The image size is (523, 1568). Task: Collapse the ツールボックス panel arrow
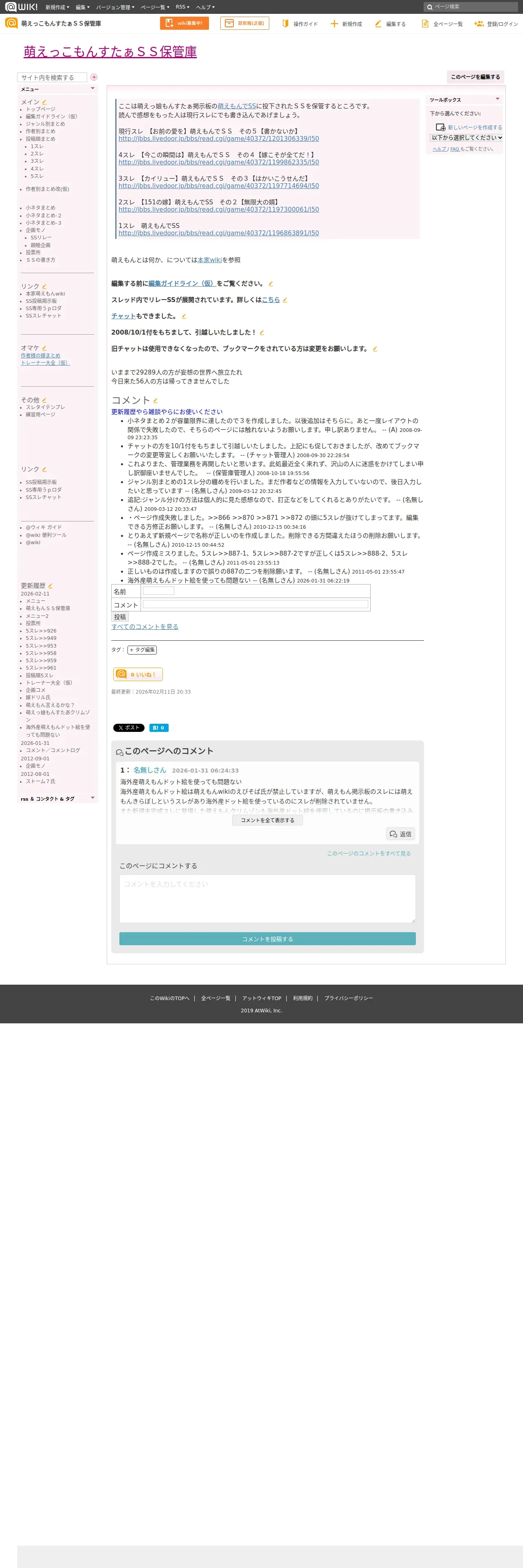point(497,99)
